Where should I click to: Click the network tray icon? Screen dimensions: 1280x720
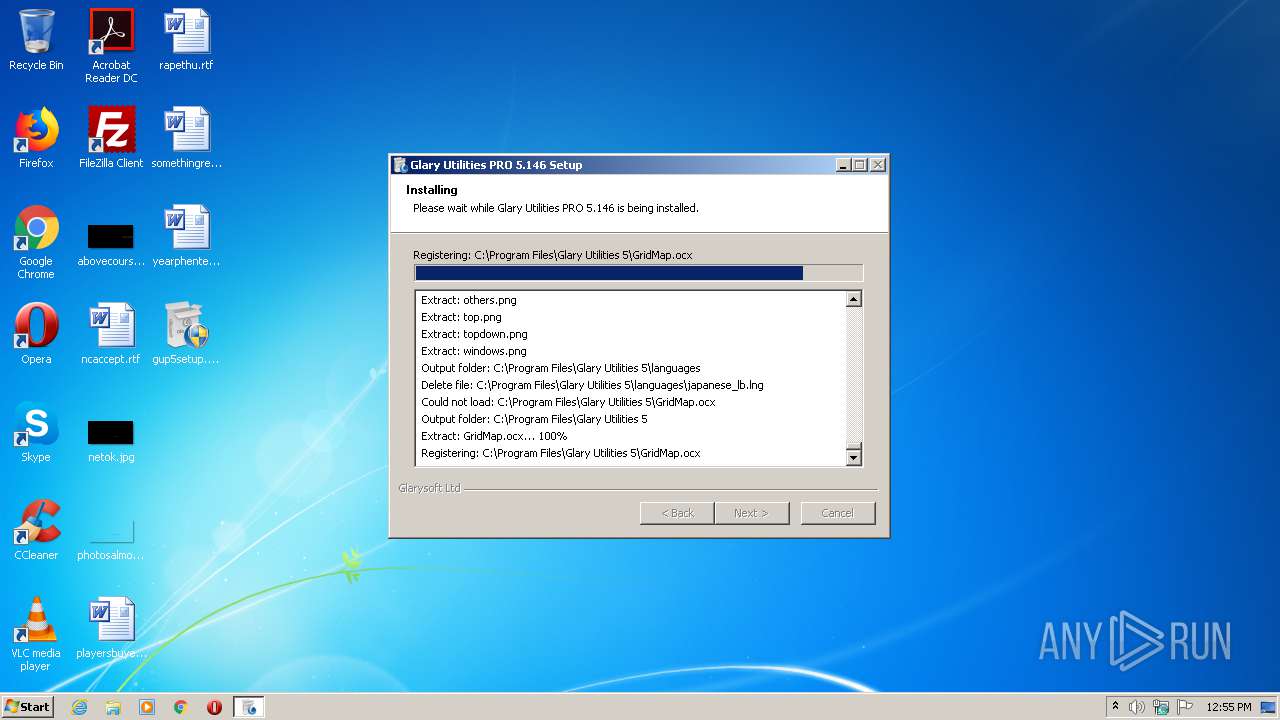point(1161,707)
